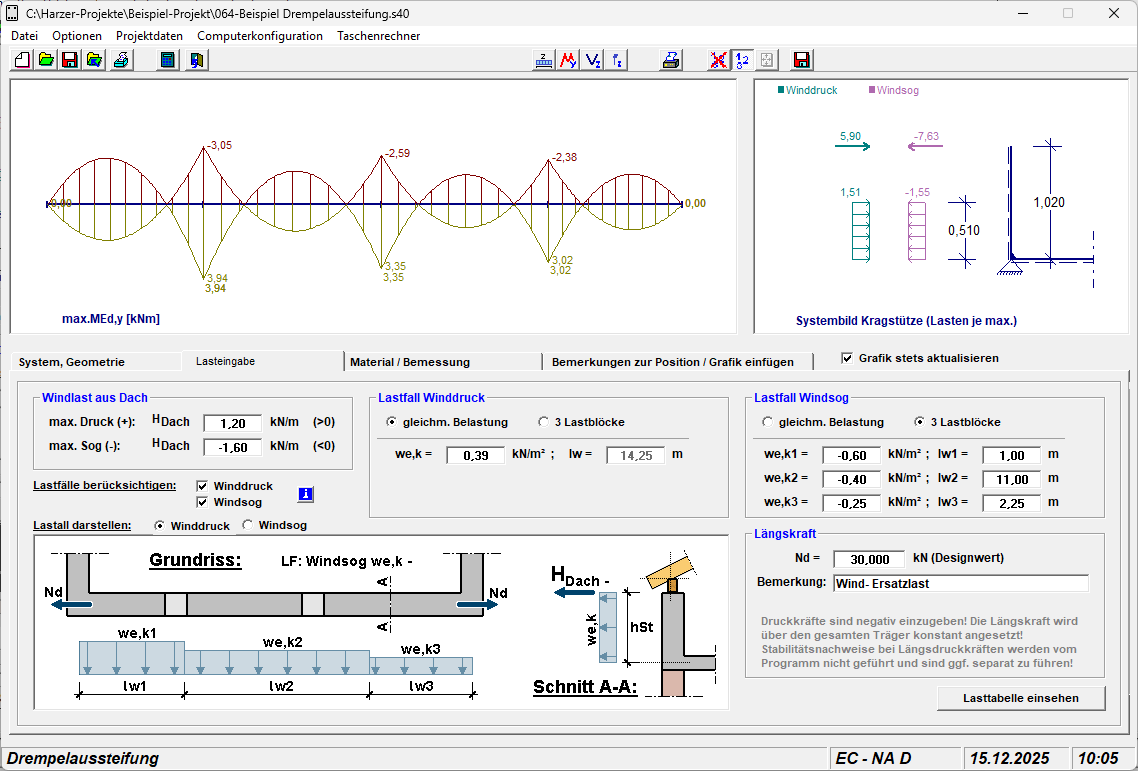Uncheck the Windsog load case checkbox

point(203,502)
